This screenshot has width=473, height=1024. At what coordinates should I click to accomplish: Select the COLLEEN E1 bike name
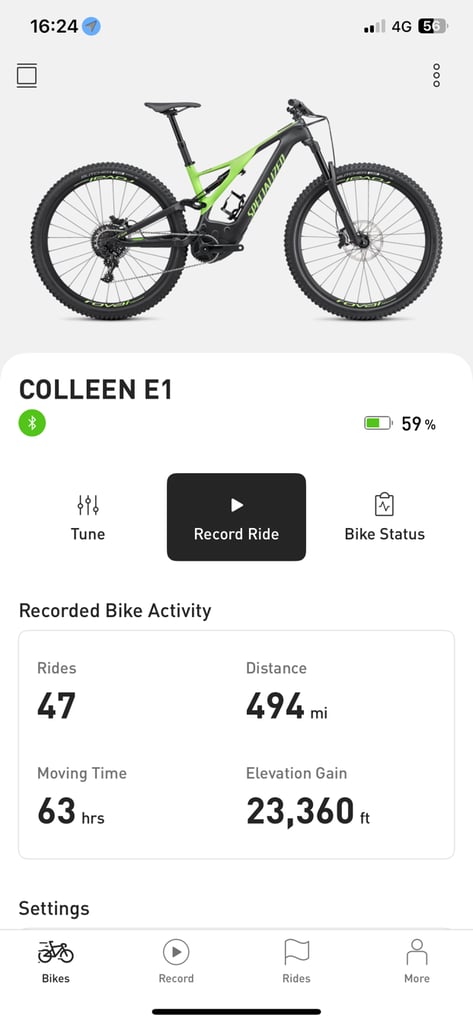coord(95,390)
